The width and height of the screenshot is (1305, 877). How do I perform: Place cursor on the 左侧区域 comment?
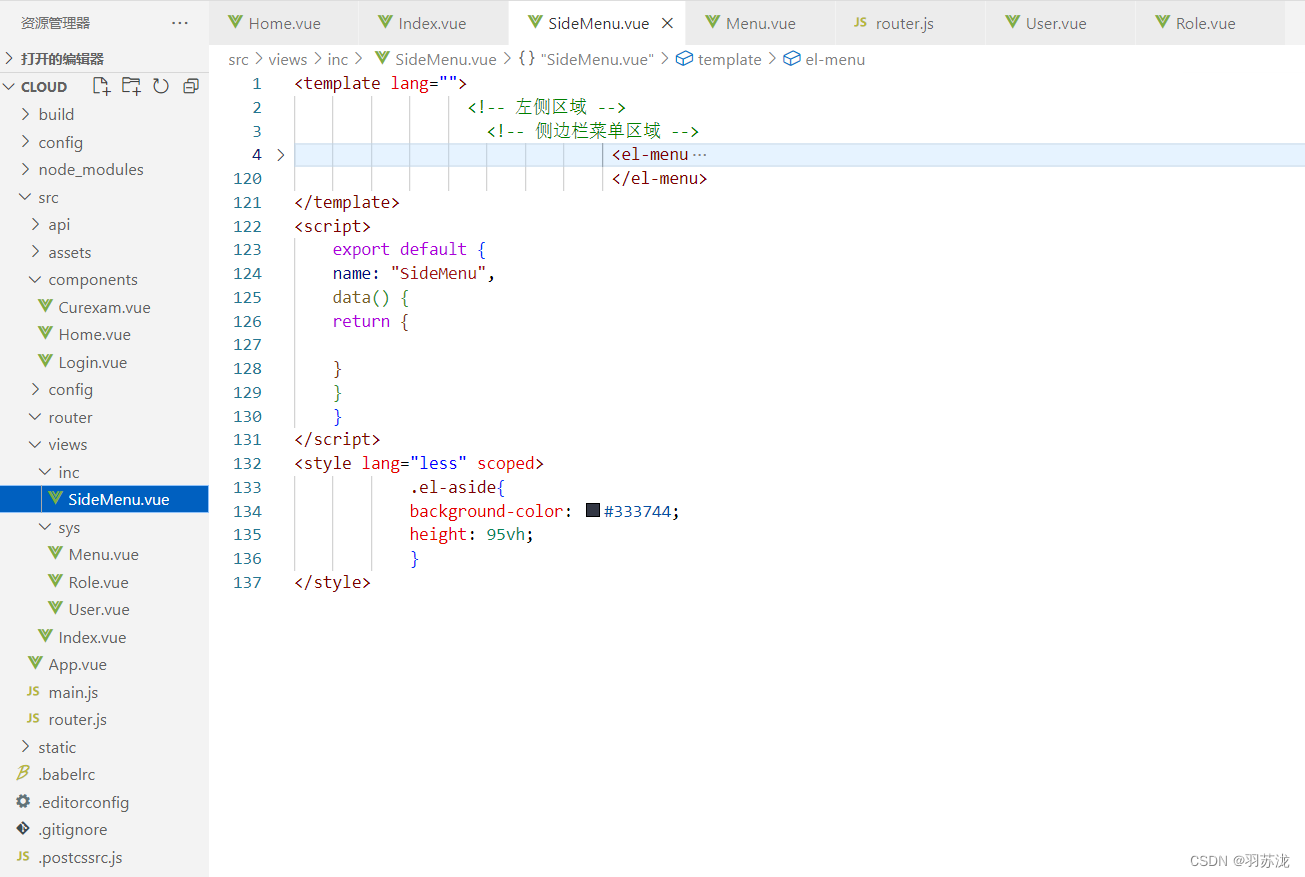(x=546, y=107)
